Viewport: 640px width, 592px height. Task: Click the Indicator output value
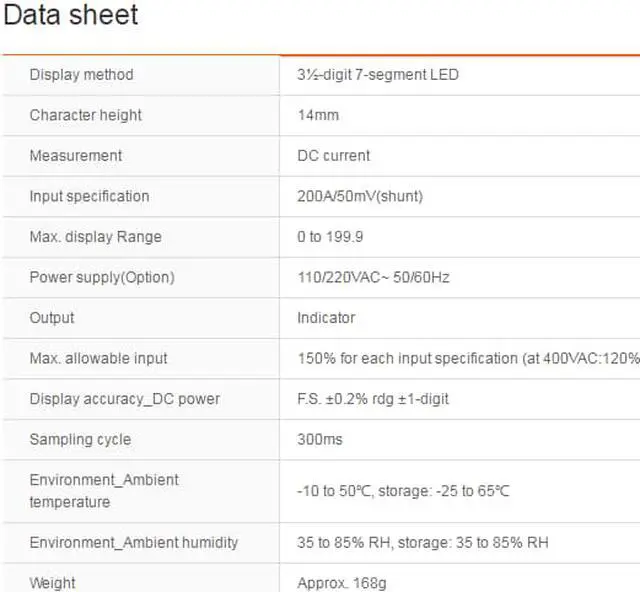(x=326, y=318)
